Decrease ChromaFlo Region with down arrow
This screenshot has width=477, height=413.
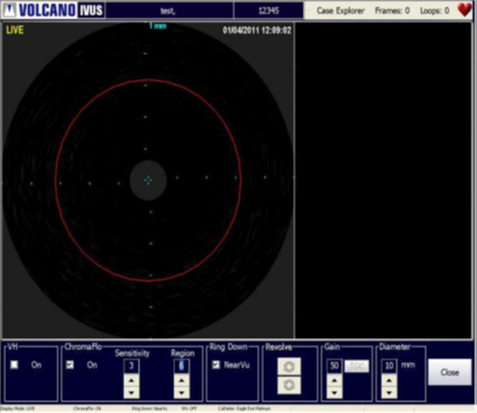pos(182,393)
